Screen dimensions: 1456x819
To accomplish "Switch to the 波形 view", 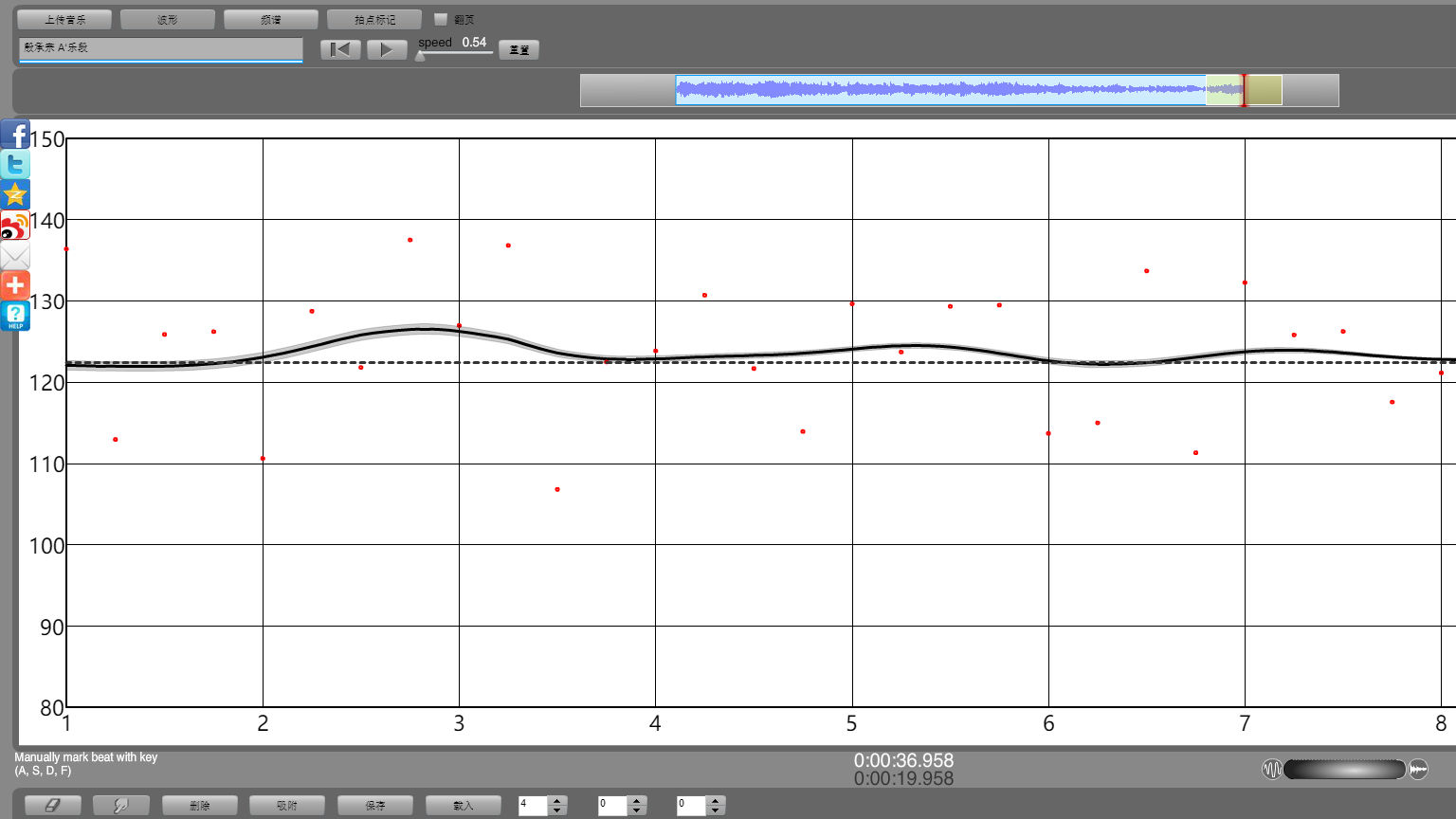I will 168,19.
